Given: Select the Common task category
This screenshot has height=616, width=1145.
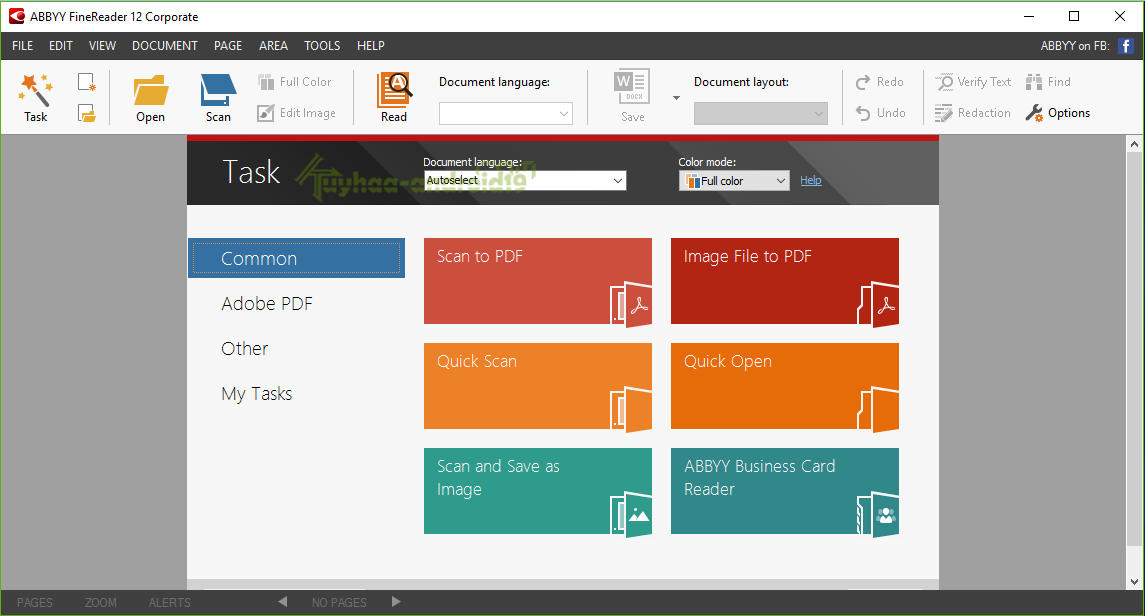Looking at the screenshot, I should click(296, 258).
